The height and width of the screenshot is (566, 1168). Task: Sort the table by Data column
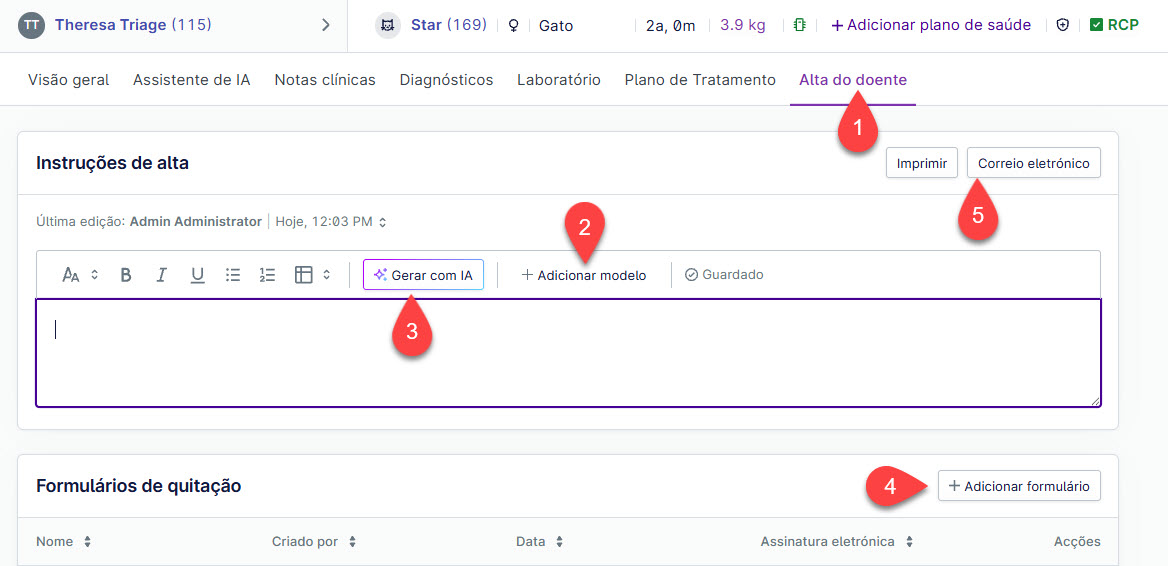pyautogui.click(x=559, y=541)
